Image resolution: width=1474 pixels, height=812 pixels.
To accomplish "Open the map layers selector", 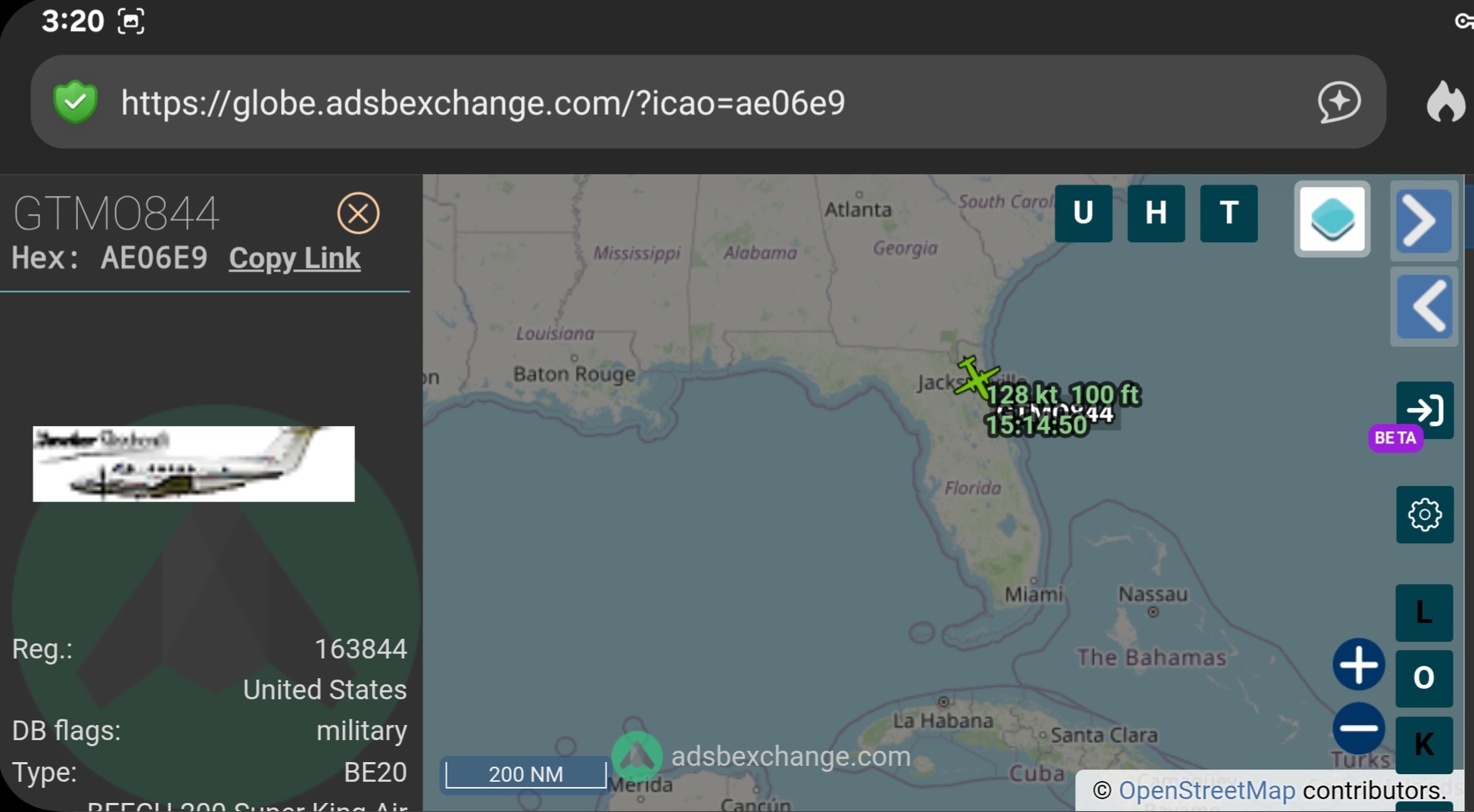I will coord(1332,219).
